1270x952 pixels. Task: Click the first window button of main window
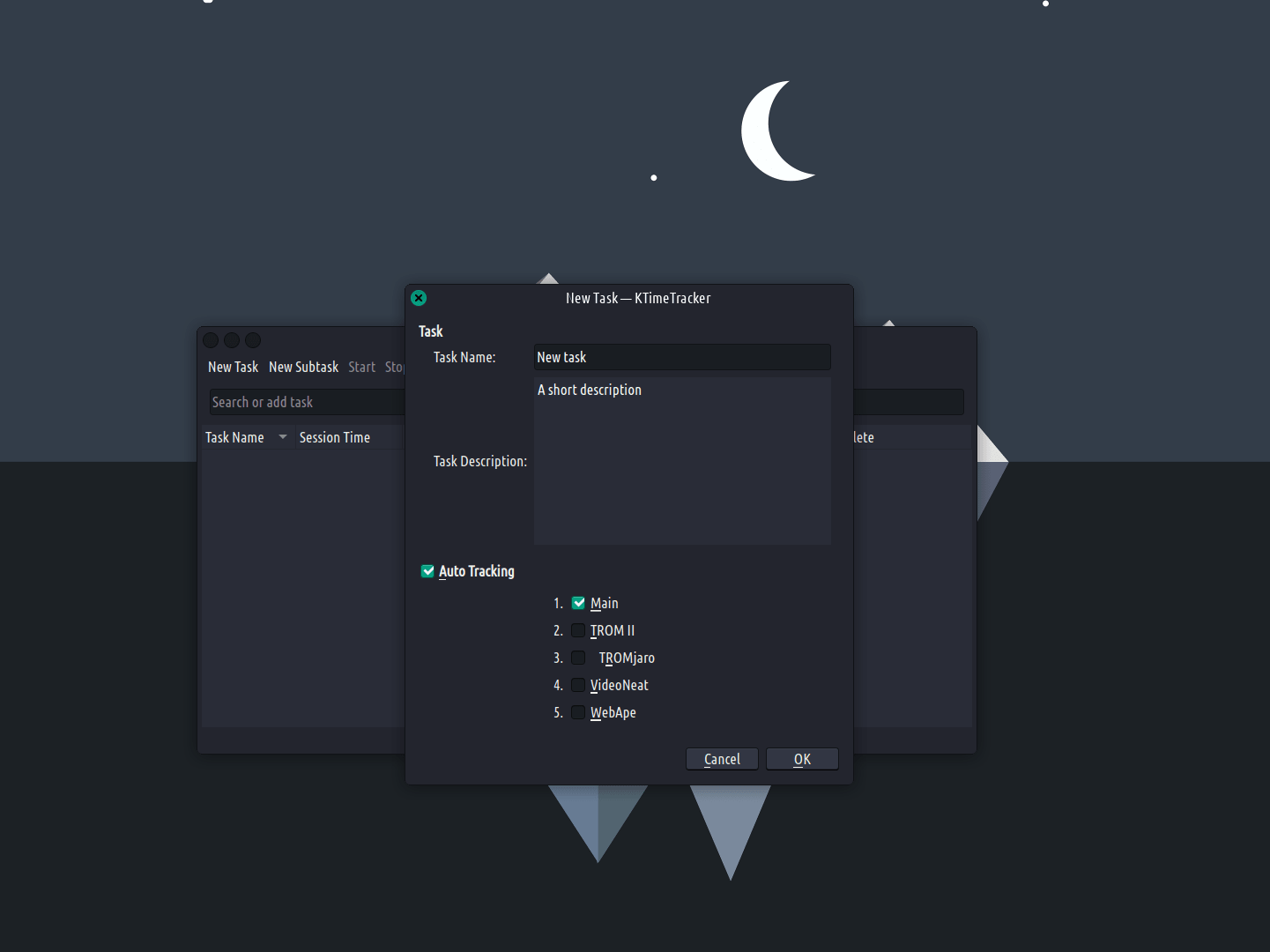pos(211,340)
